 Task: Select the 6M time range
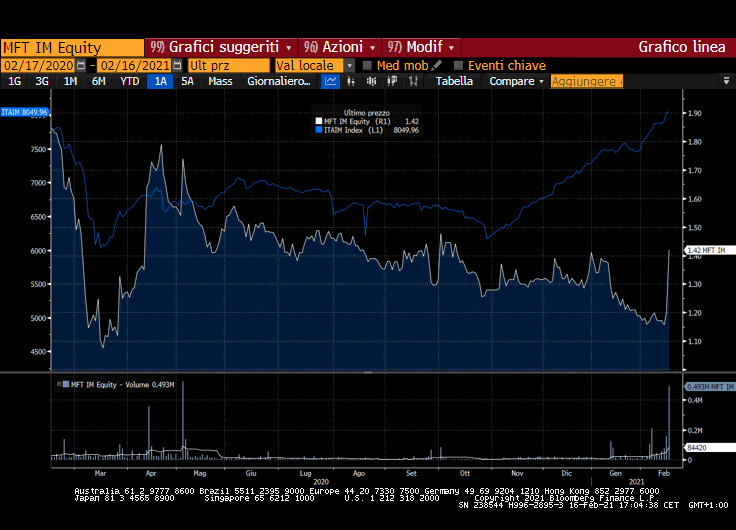coord(99,81)
